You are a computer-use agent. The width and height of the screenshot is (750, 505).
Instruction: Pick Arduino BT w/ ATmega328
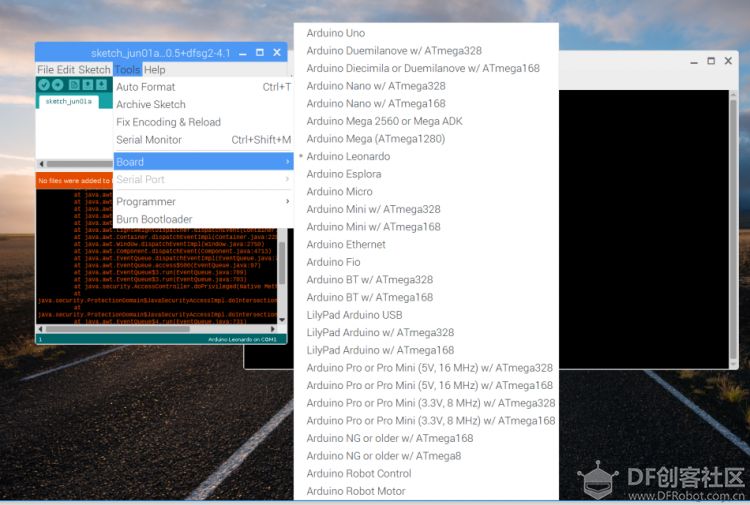426,280
